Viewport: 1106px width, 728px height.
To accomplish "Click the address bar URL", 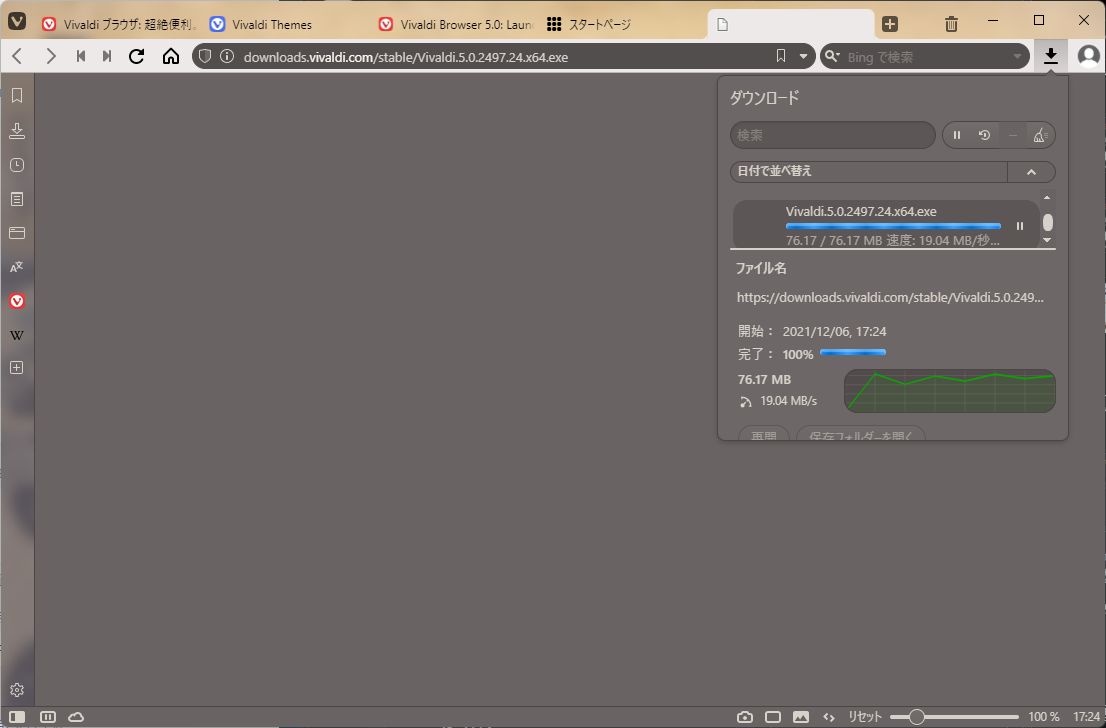I will [406, 56].
